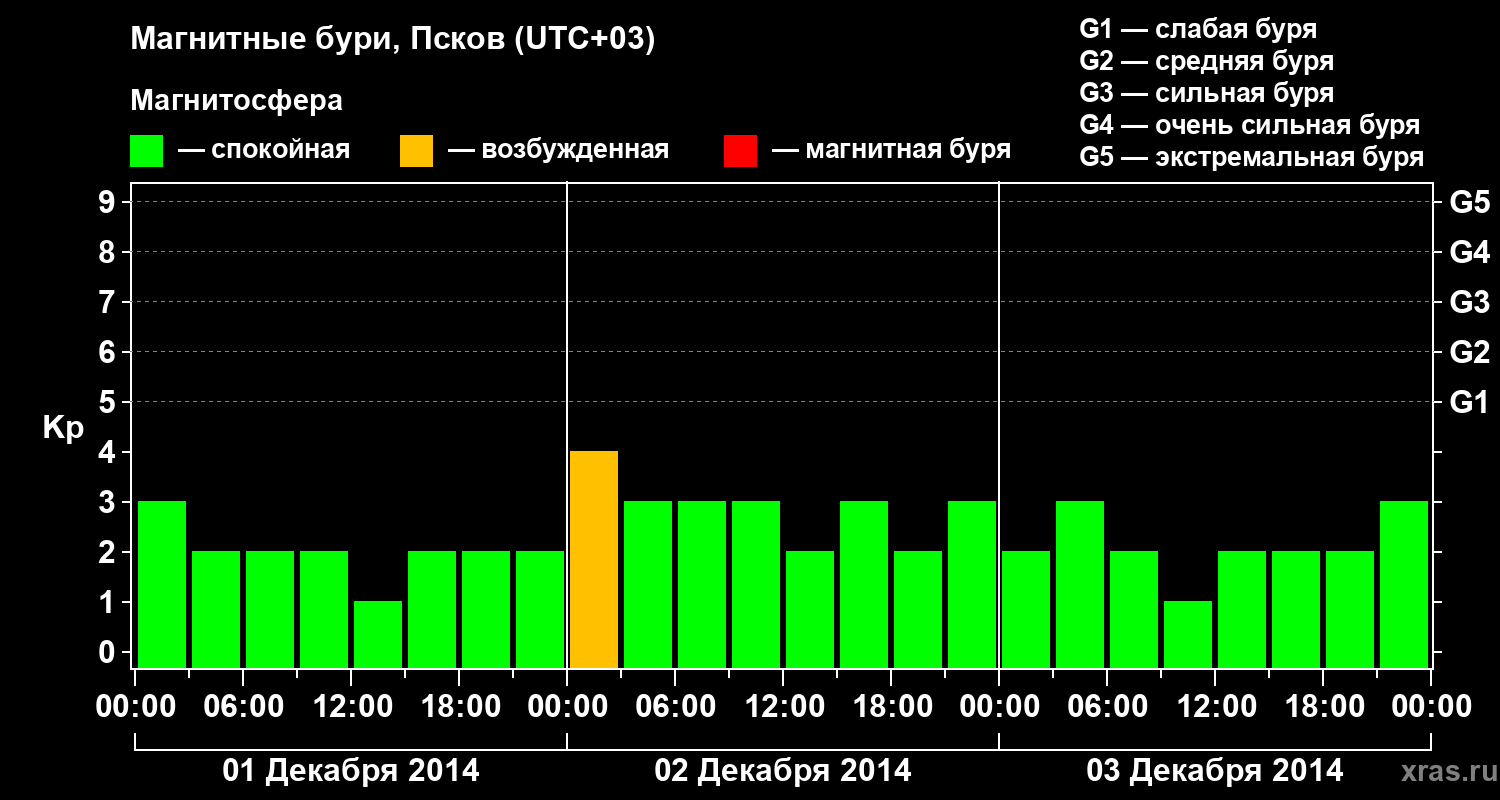
Task: Click the 'G3 — сильная буря' legend line
Action: [x=1207, y=93]
